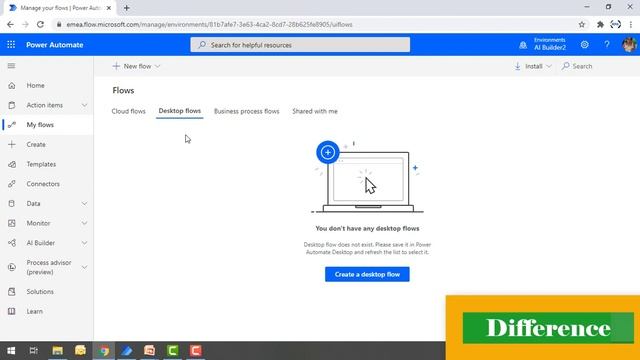Viewport: 640px width, 360px height.
Task: Click the Home icon in sidebar
Action: pyautogui.click(x=12, y=86)
